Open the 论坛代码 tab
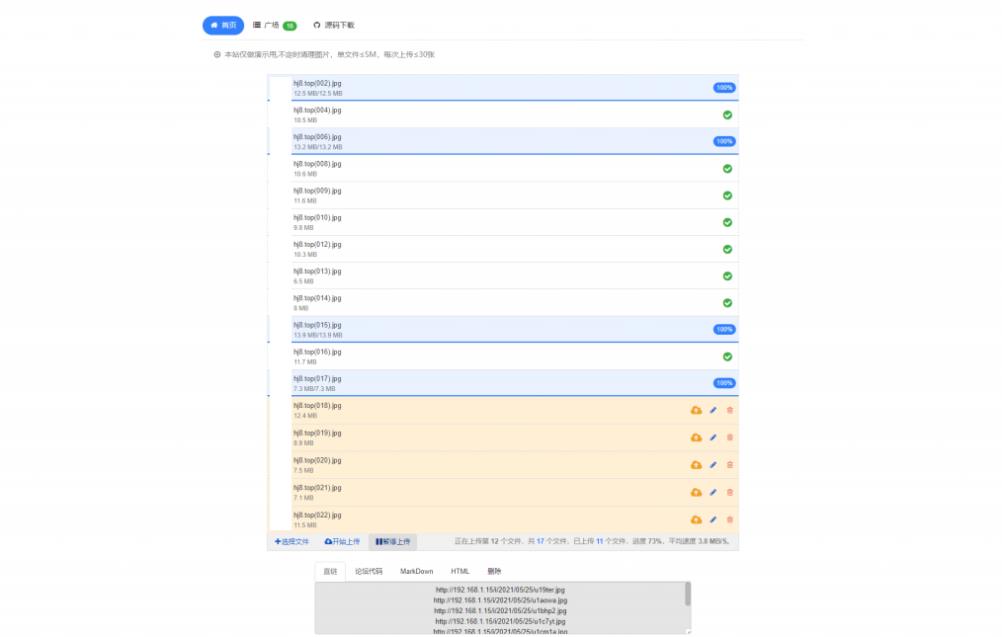 [x=371, y=571]
